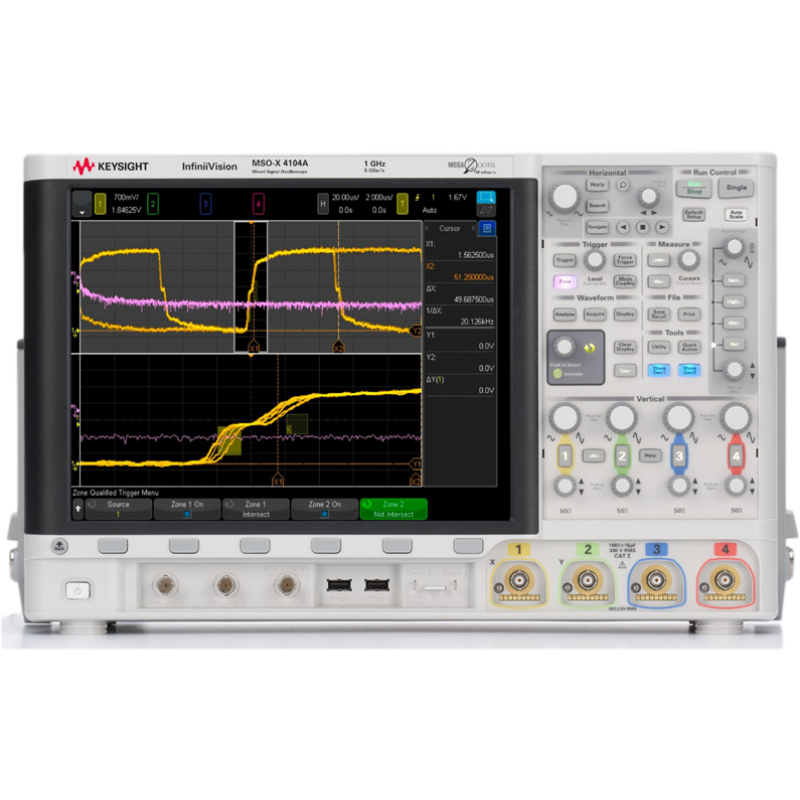The image size is (800, 800).
Task: Tap blue channel 3 indicator on screen
Action: (206, 204)
